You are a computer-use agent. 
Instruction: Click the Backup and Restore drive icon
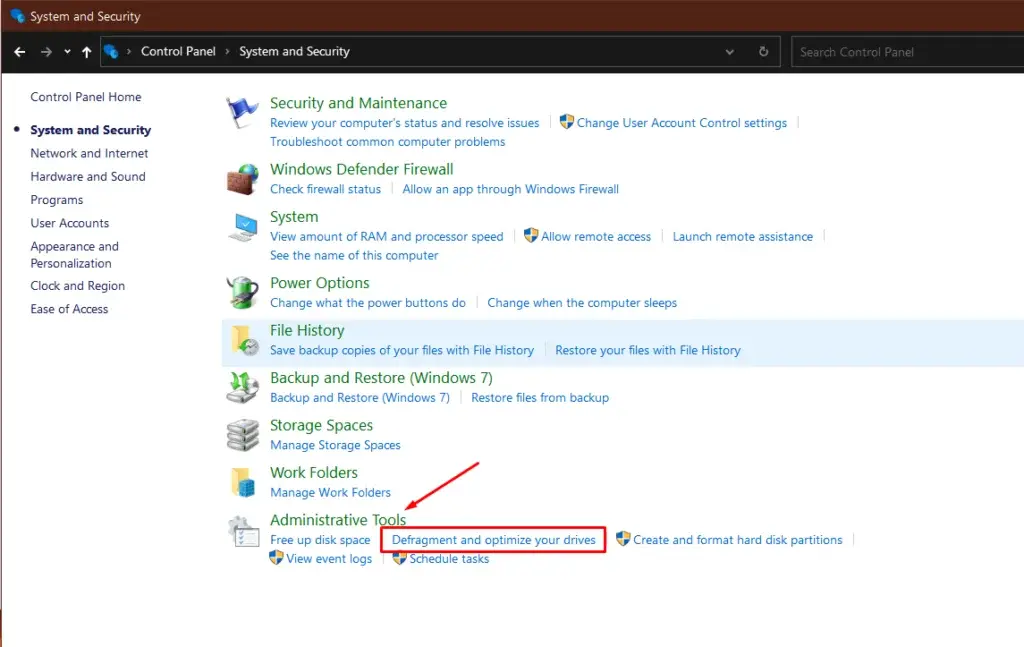click(x=242, y=387)
